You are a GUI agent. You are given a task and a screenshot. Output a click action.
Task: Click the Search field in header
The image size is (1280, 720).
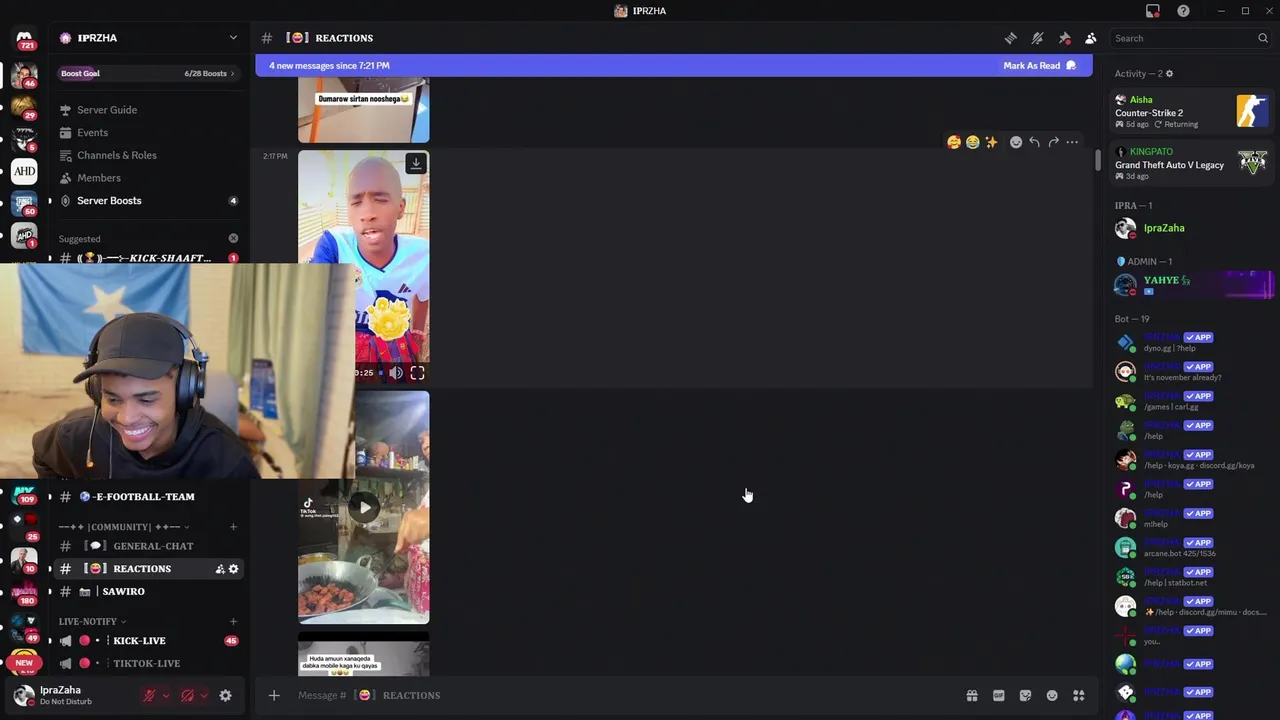coord(1190,38)
